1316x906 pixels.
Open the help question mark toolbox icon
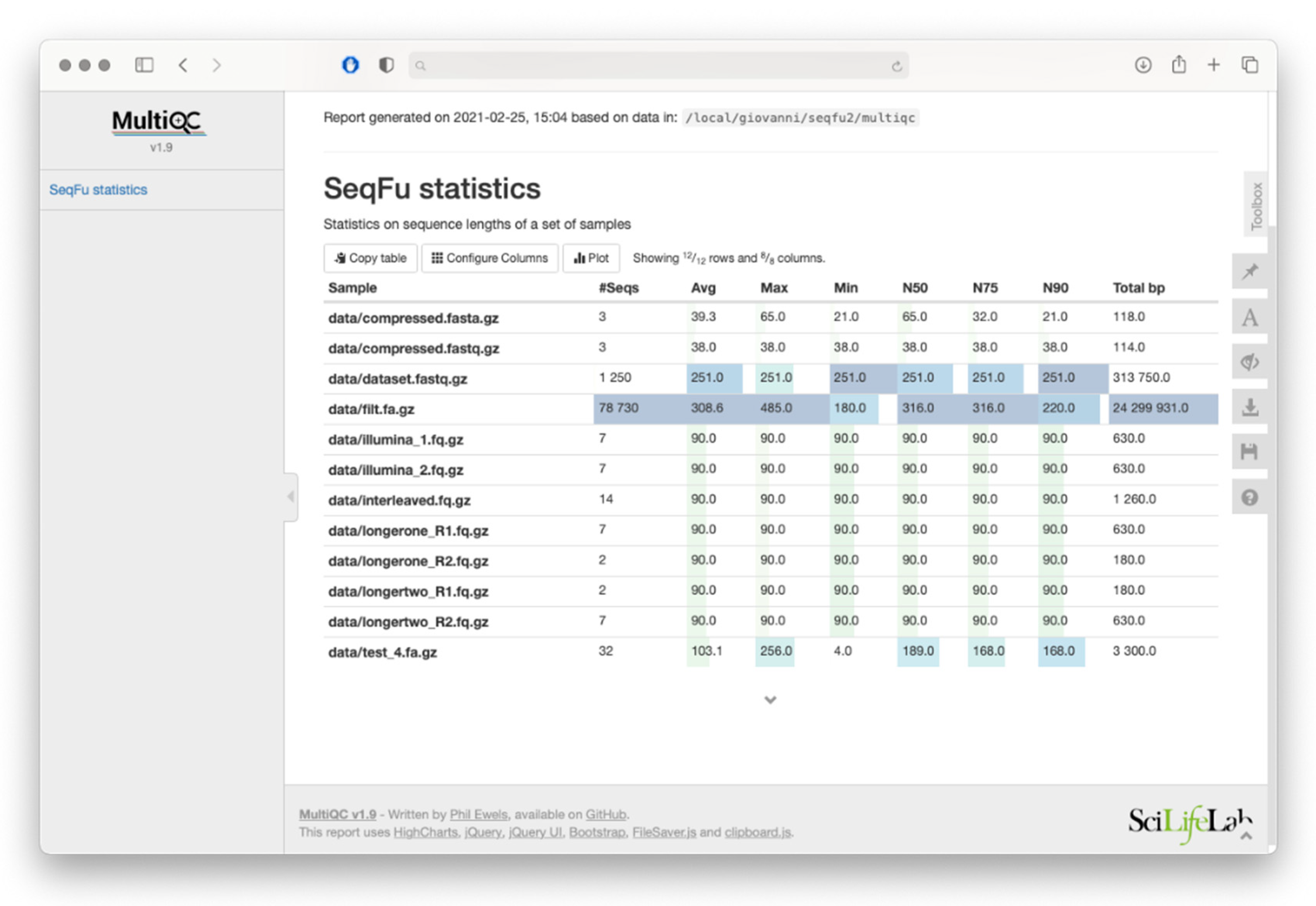pyautogui.click(x=1249, y=497)
